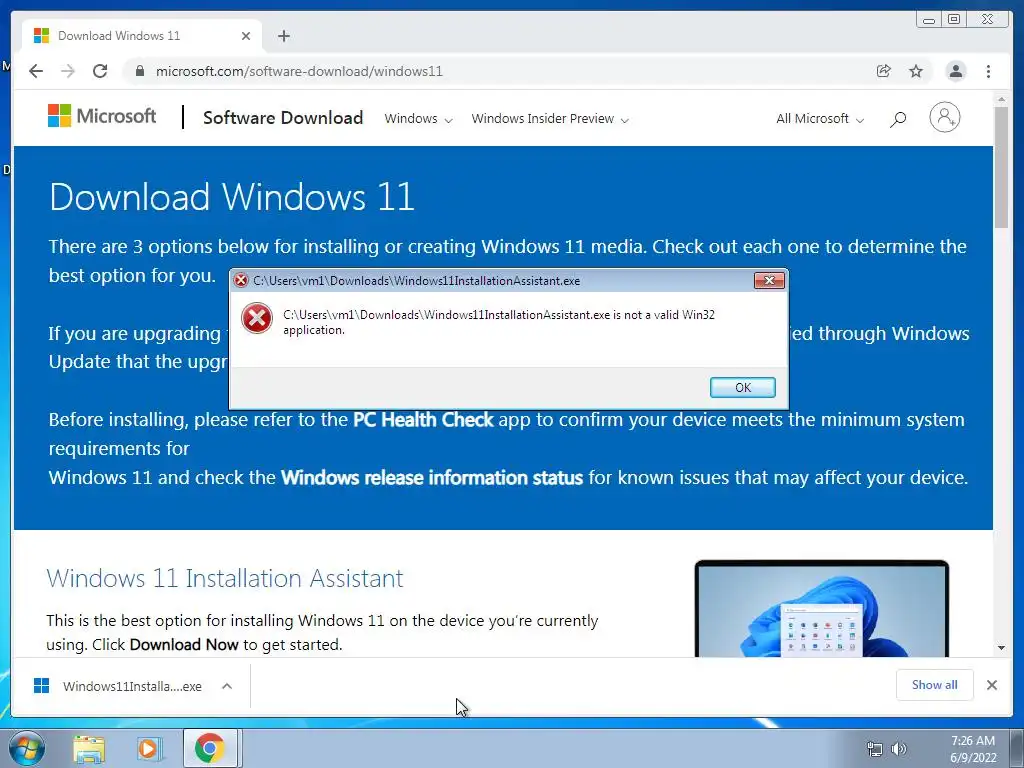Open the Chrome three-dot menu
Image resolution: width=1024 pixels, height=768 pixels.
988,71
